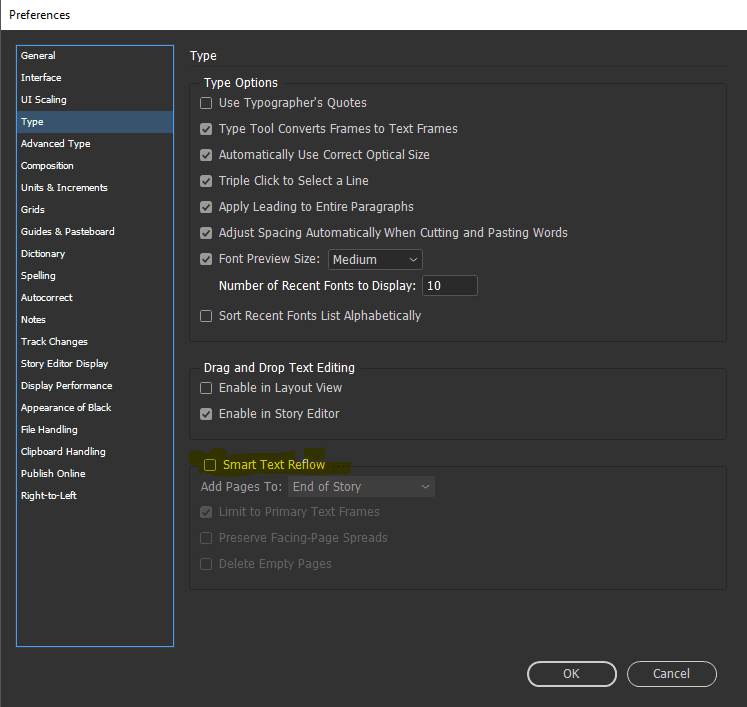Switch to Advanced Type preferences
The image size is (747, 707).
(x=95, y=144)
